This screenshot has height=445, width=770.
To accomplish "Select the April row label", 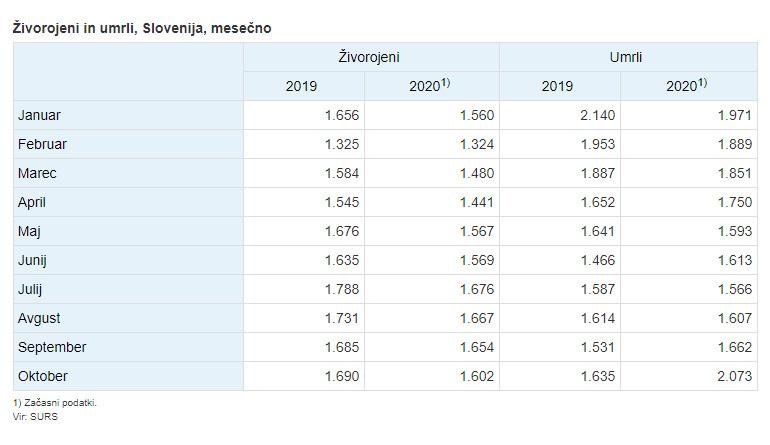I will click(x=32, y=202).
